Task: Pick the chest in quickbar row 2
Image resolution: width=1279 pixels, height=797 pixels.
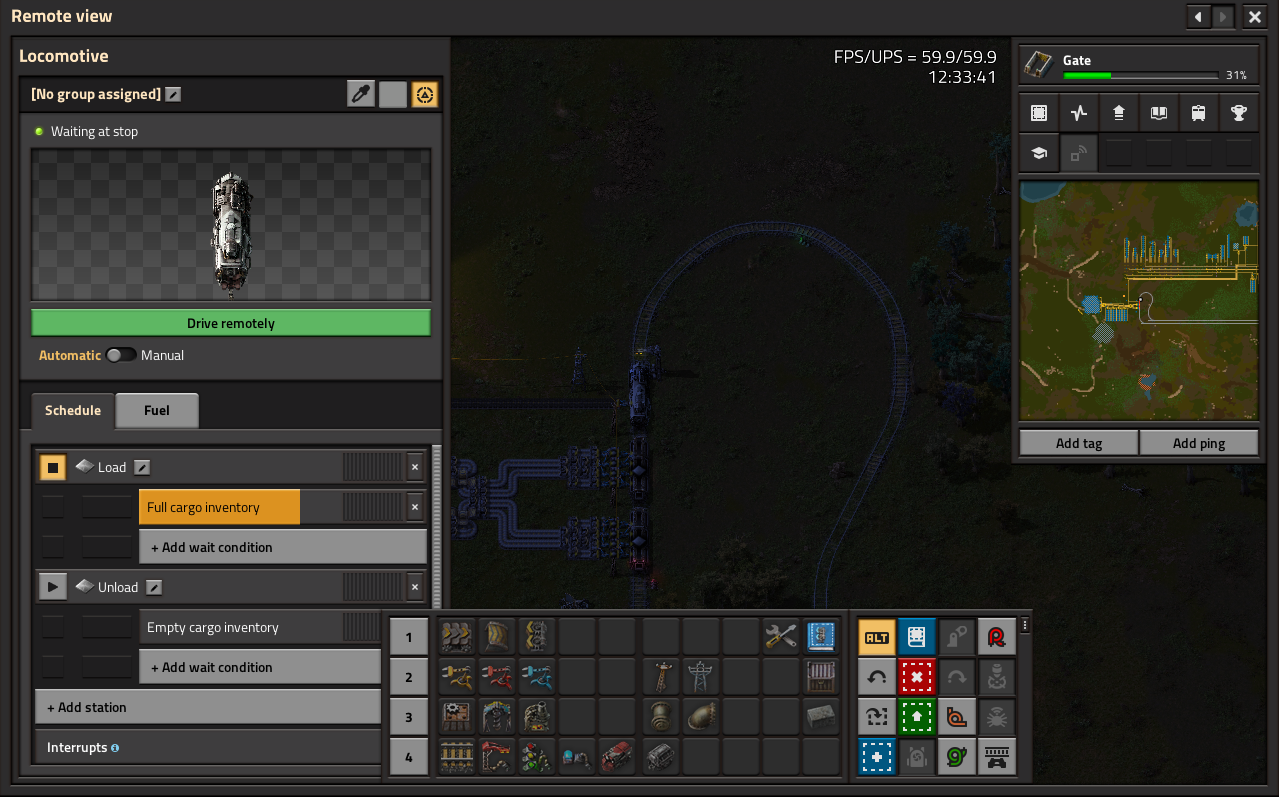Action: point(821,676)
